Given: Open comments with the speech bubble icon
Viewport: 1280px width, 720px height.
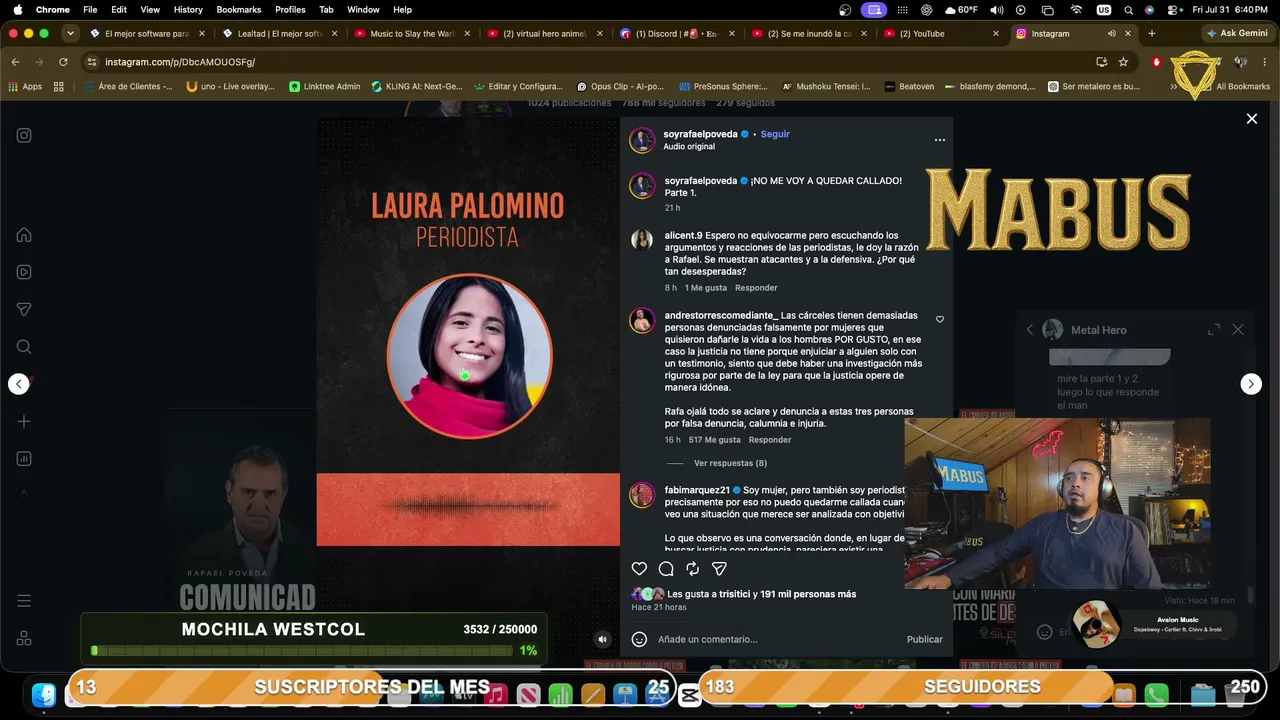Looking at the screenshot, I should (x=666, y=569).
